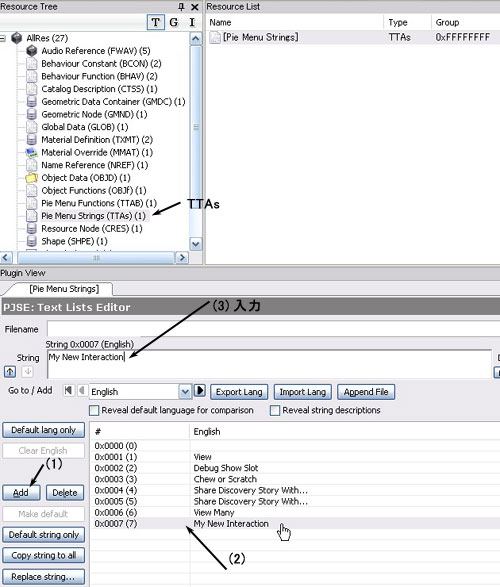Click Copy string to all button
This screenshot has height=587, width=500.
43,556
